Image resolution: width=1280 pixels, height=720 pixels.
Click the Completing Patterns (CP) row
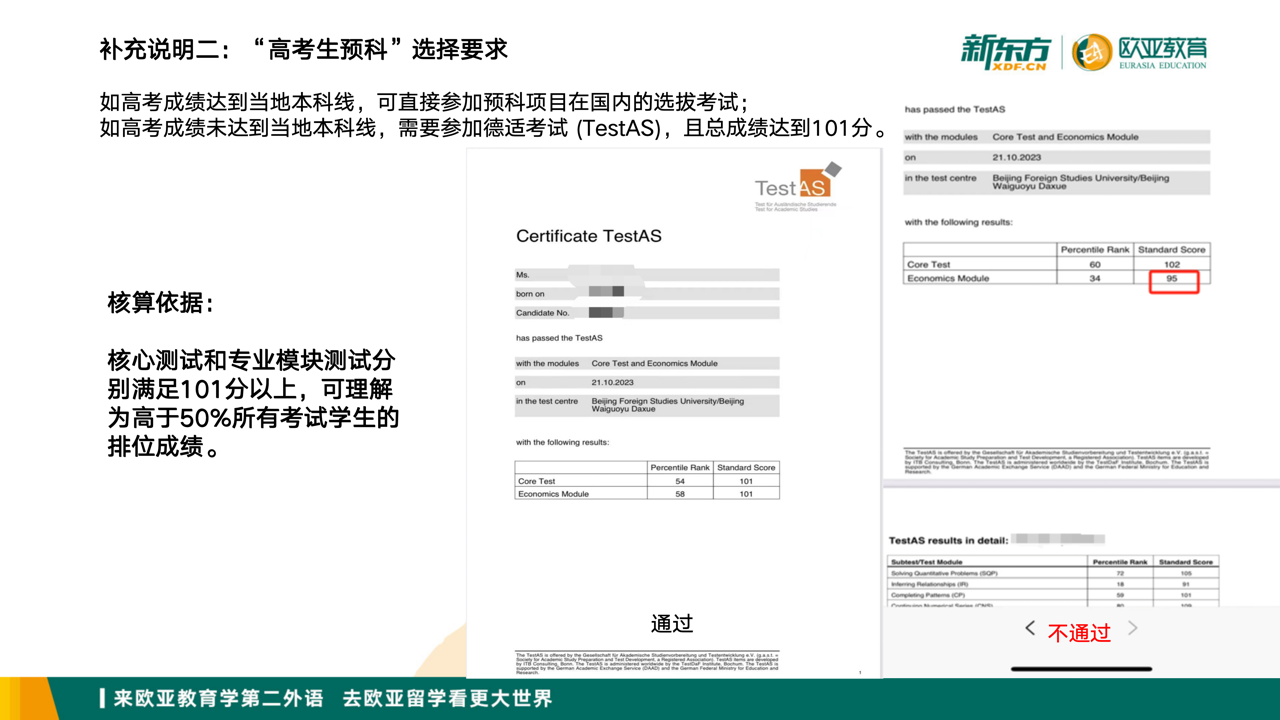(1053, 595)
